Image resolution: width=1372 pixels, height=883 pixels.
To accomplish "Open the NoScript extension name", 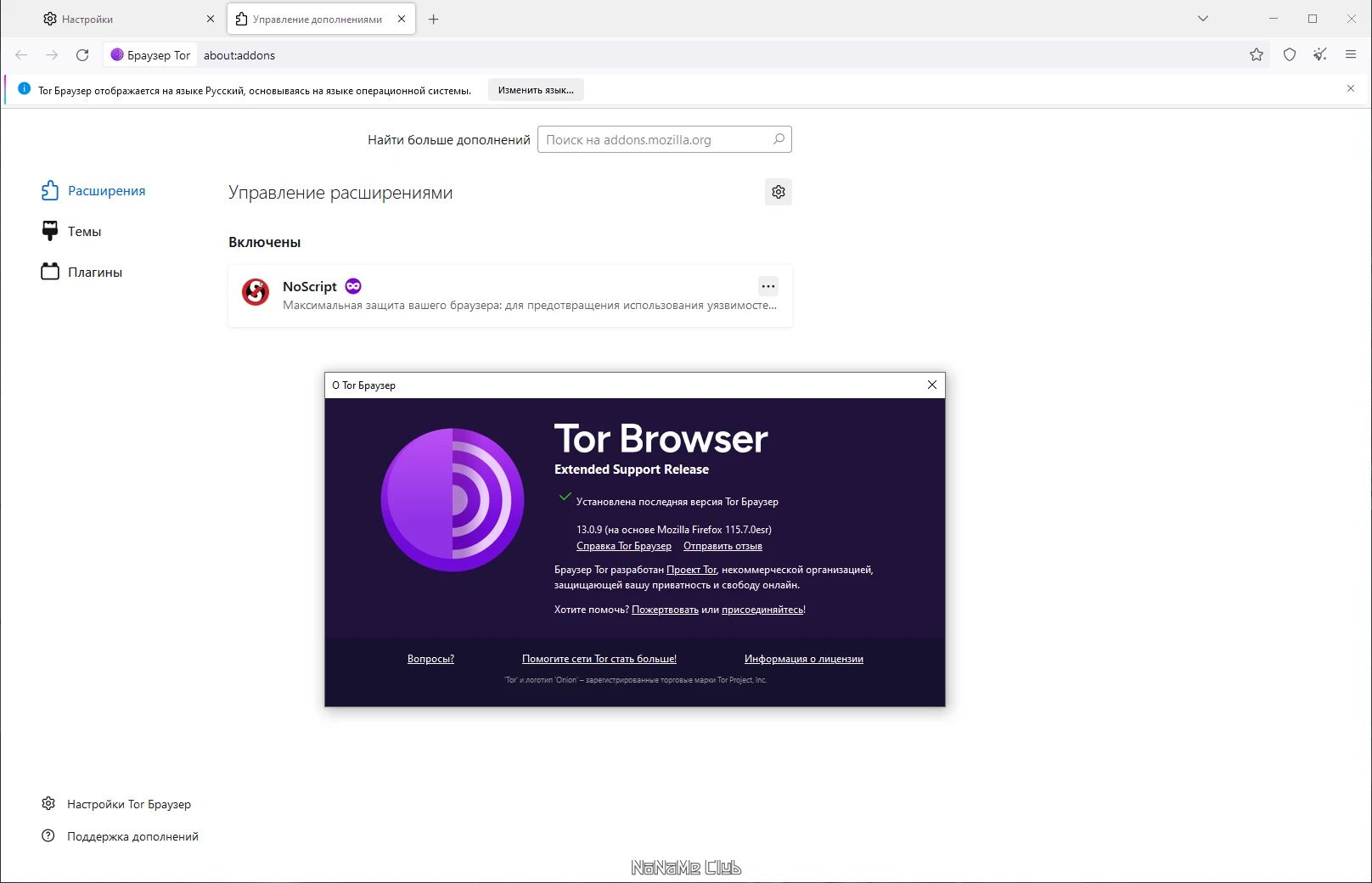I will (310, 287).
